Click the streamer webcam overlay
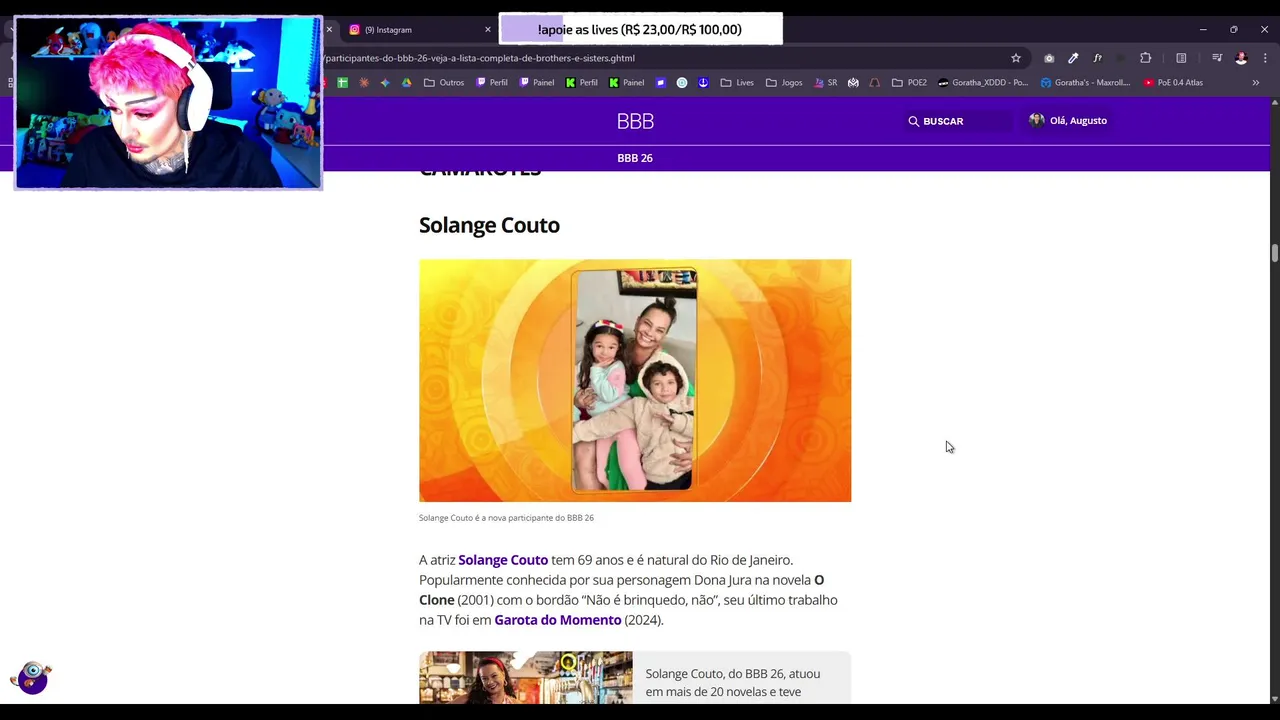This screenshot has height=720, width=1280. 168,102
